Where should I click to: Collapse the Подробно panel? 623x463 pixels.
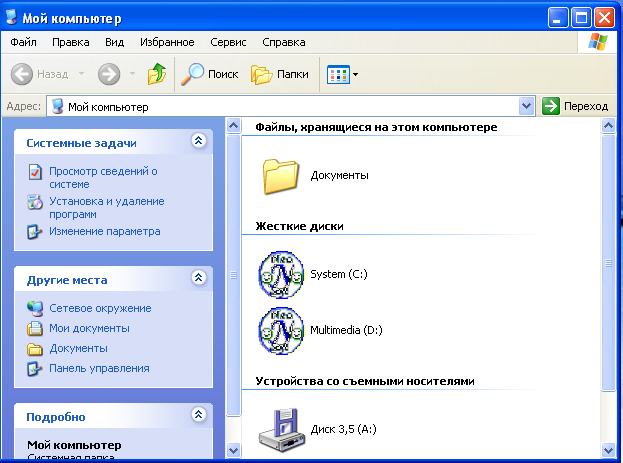199,414
